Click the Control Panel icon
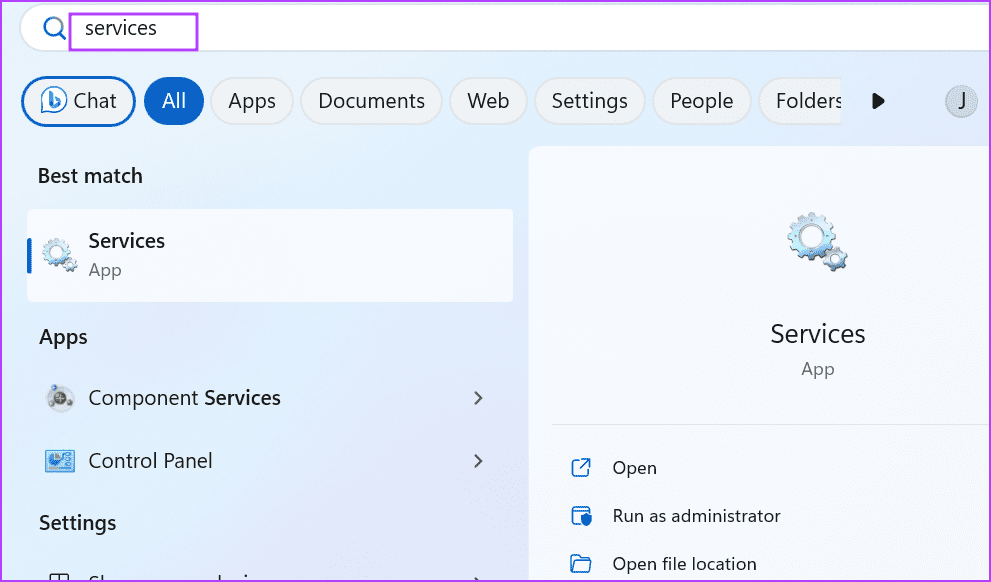This screenshot has height=582, width=991. click(60, 461)
